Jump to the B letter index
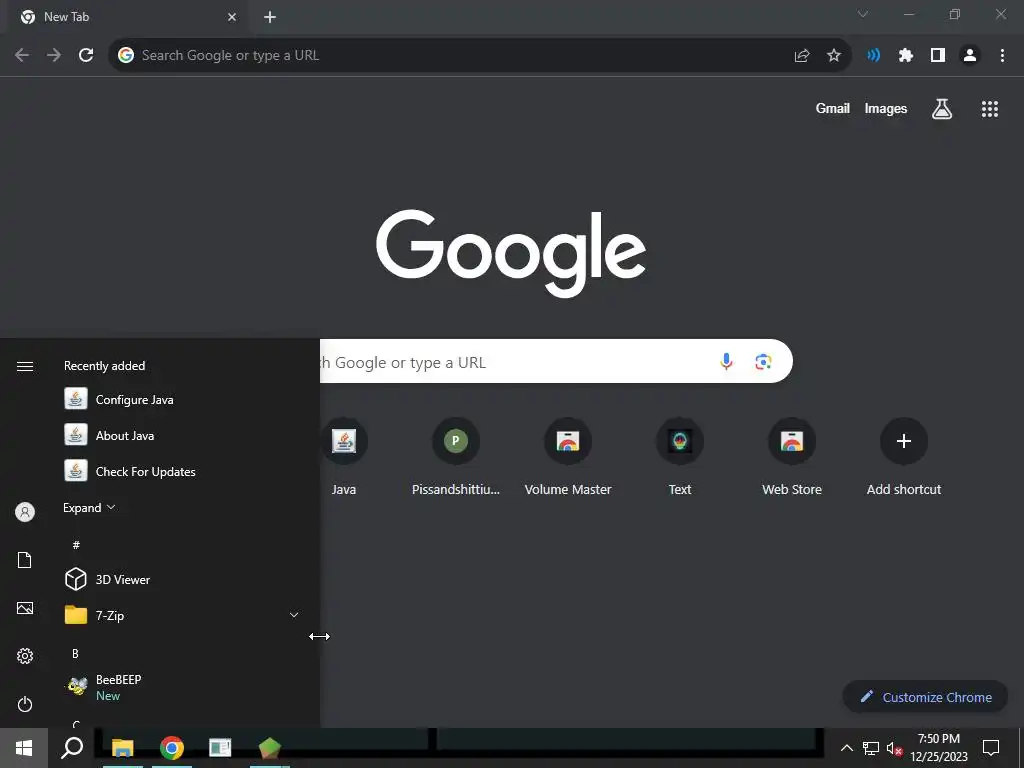This screenshot has width=1024, height=768. [75, 653]
